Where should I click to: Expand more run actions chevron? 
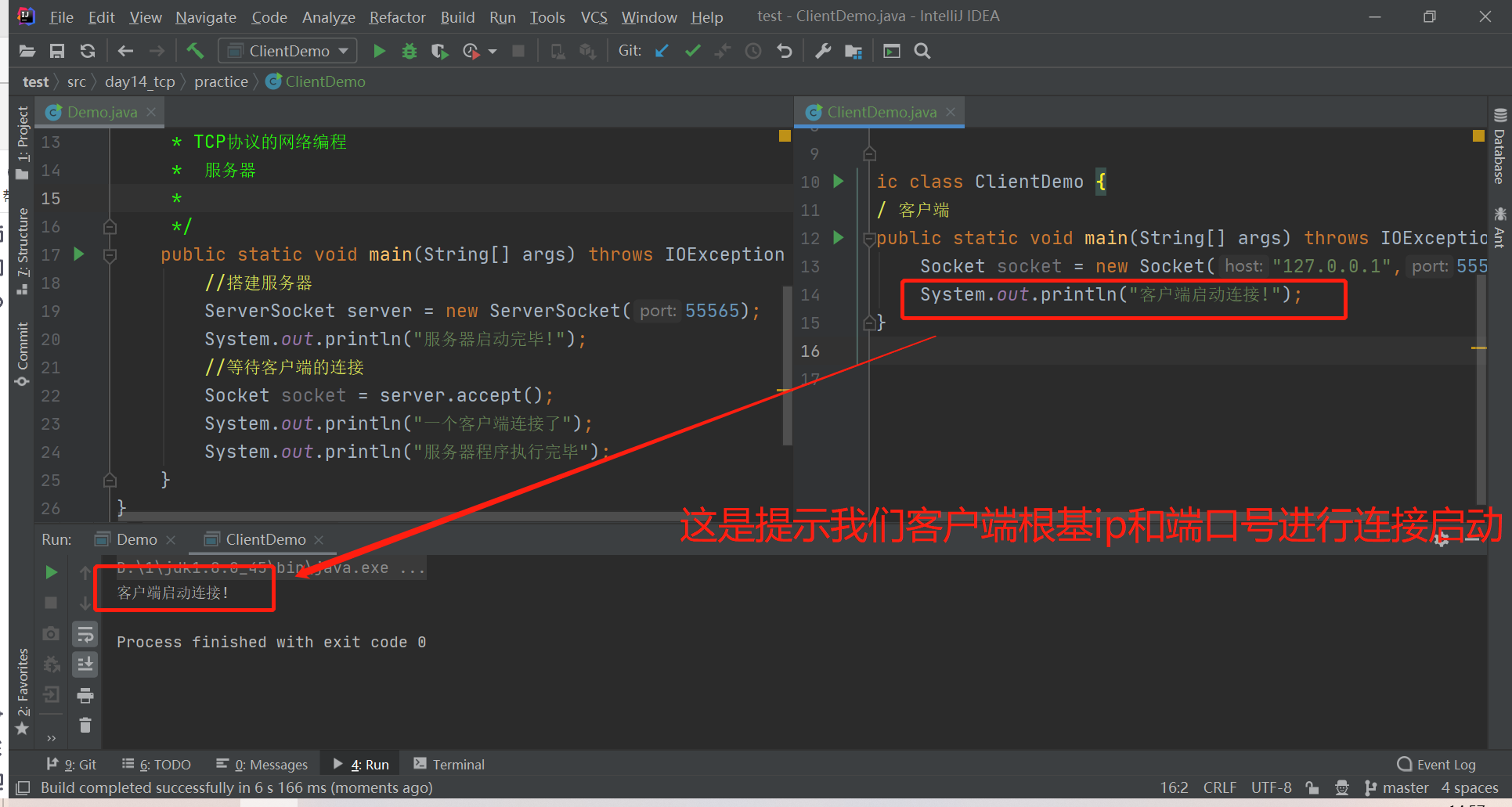52,737
